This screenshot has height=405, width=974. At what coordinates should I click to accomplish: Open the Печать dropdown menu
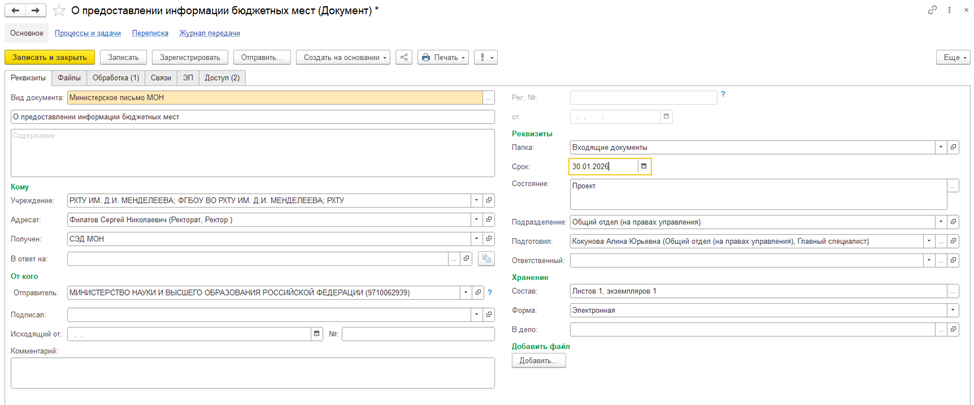click(x=443, y=58)
